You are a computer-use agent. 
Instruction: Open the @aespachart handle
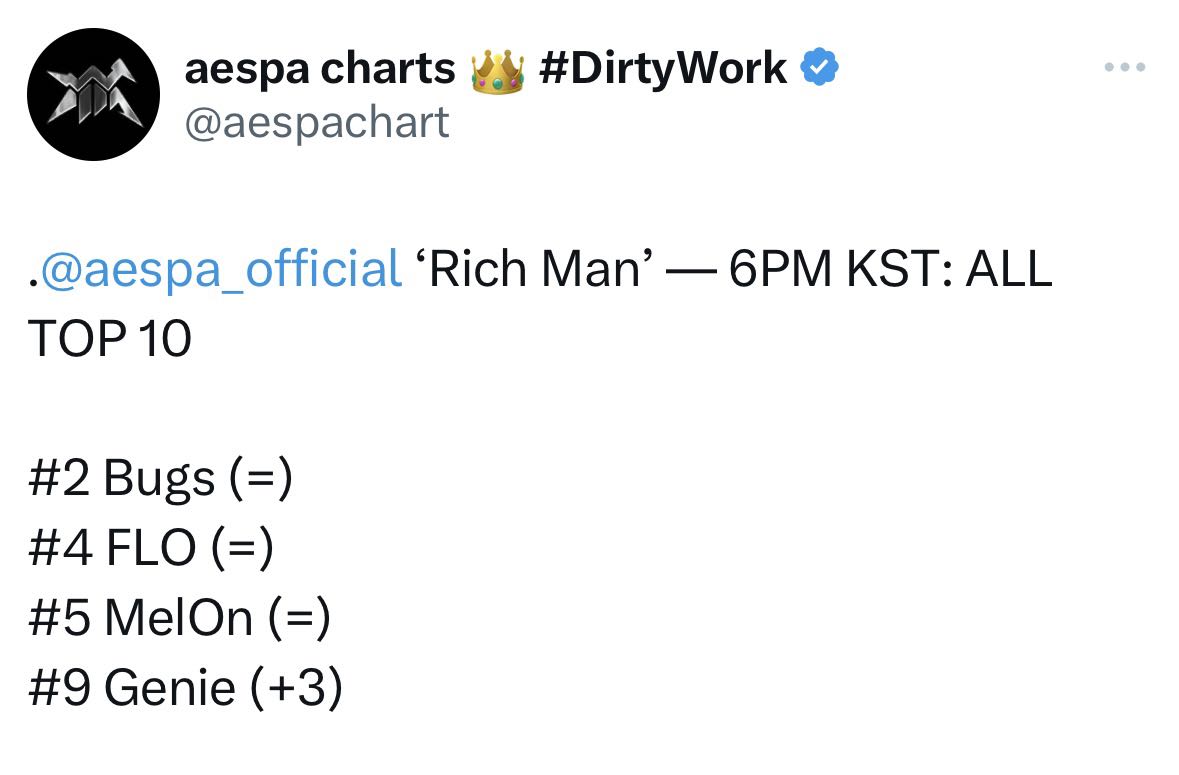[x=317, y=123]
